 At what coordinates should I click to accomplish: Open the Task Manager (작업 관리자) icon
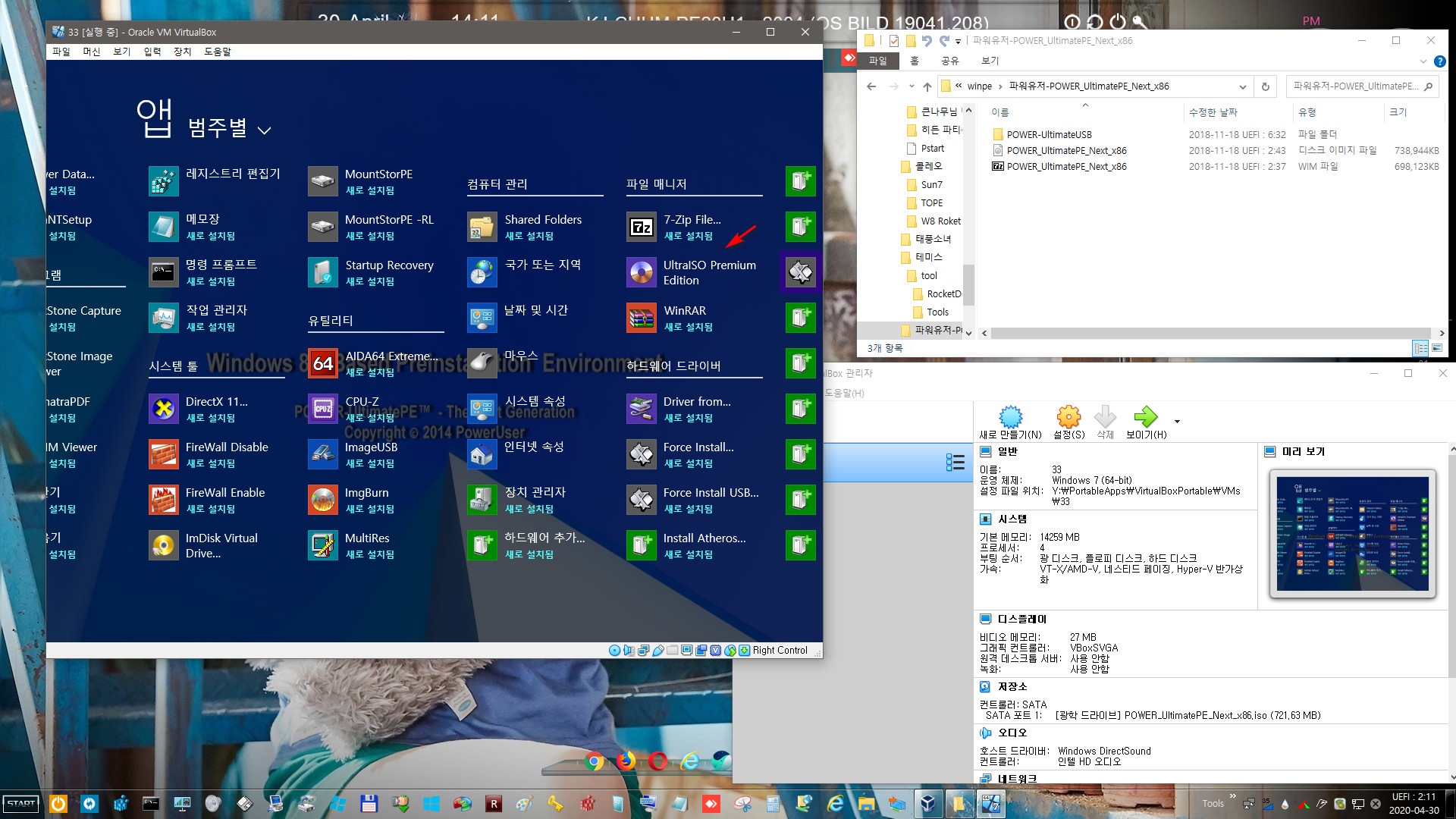coord(164,318)
